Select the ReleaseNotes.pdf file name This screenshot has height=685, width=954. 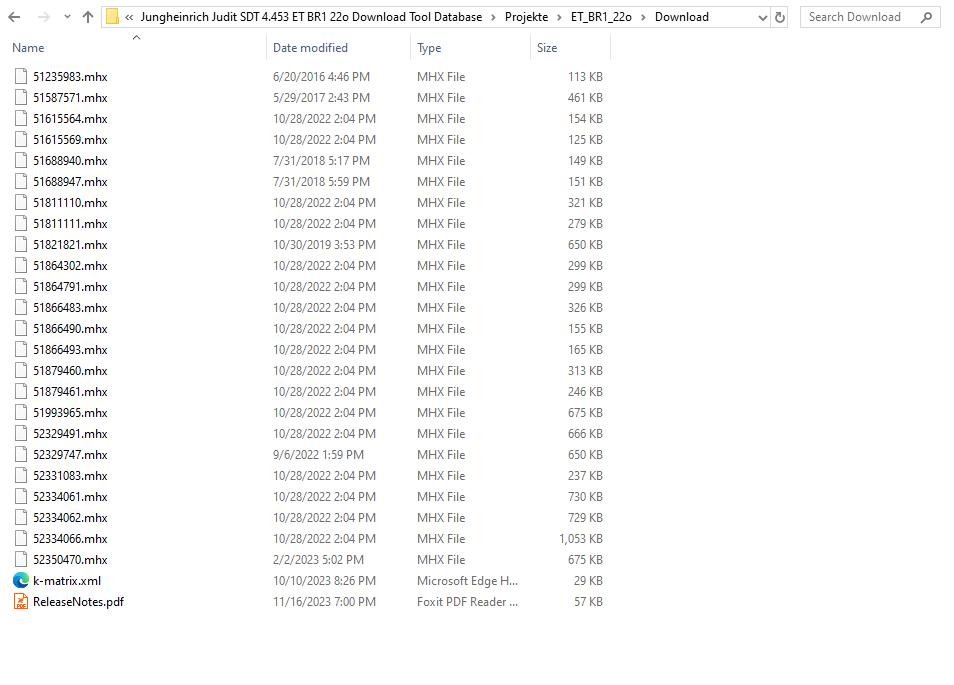[x=78, y=602]
